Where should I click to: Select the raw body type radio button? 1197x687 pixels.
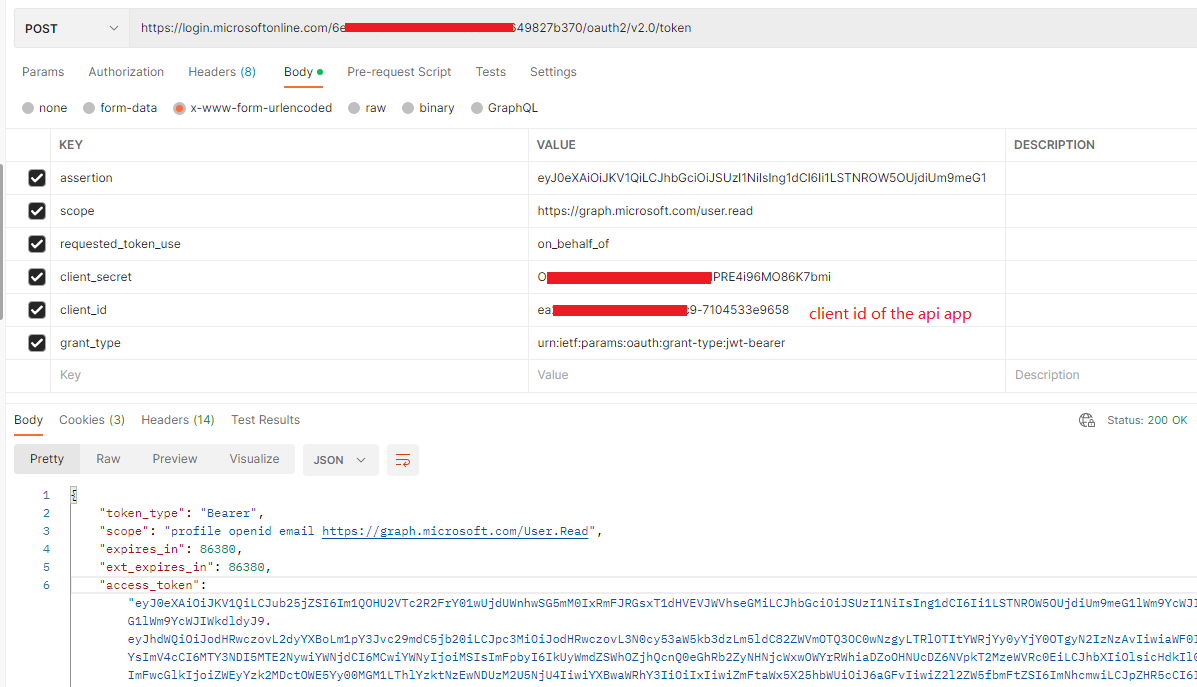point(355,107)
